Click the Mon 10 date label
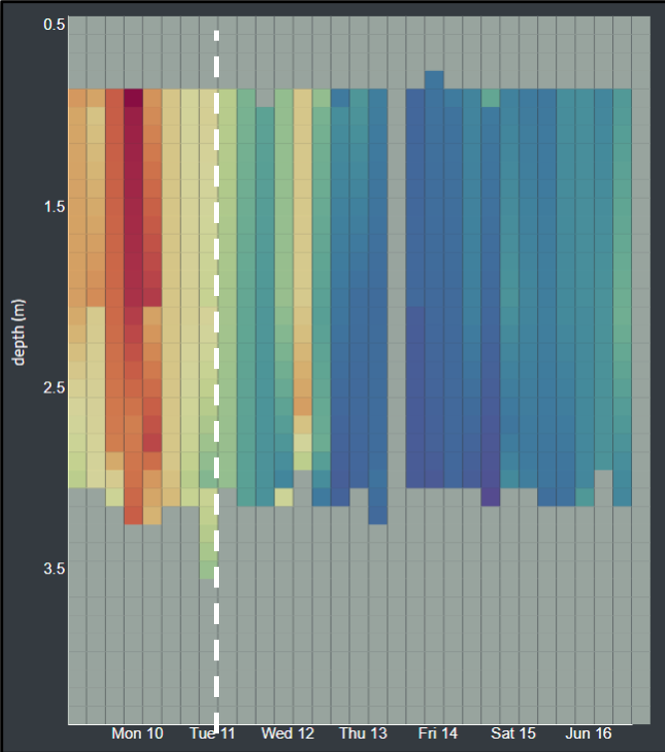 point(137,734)
